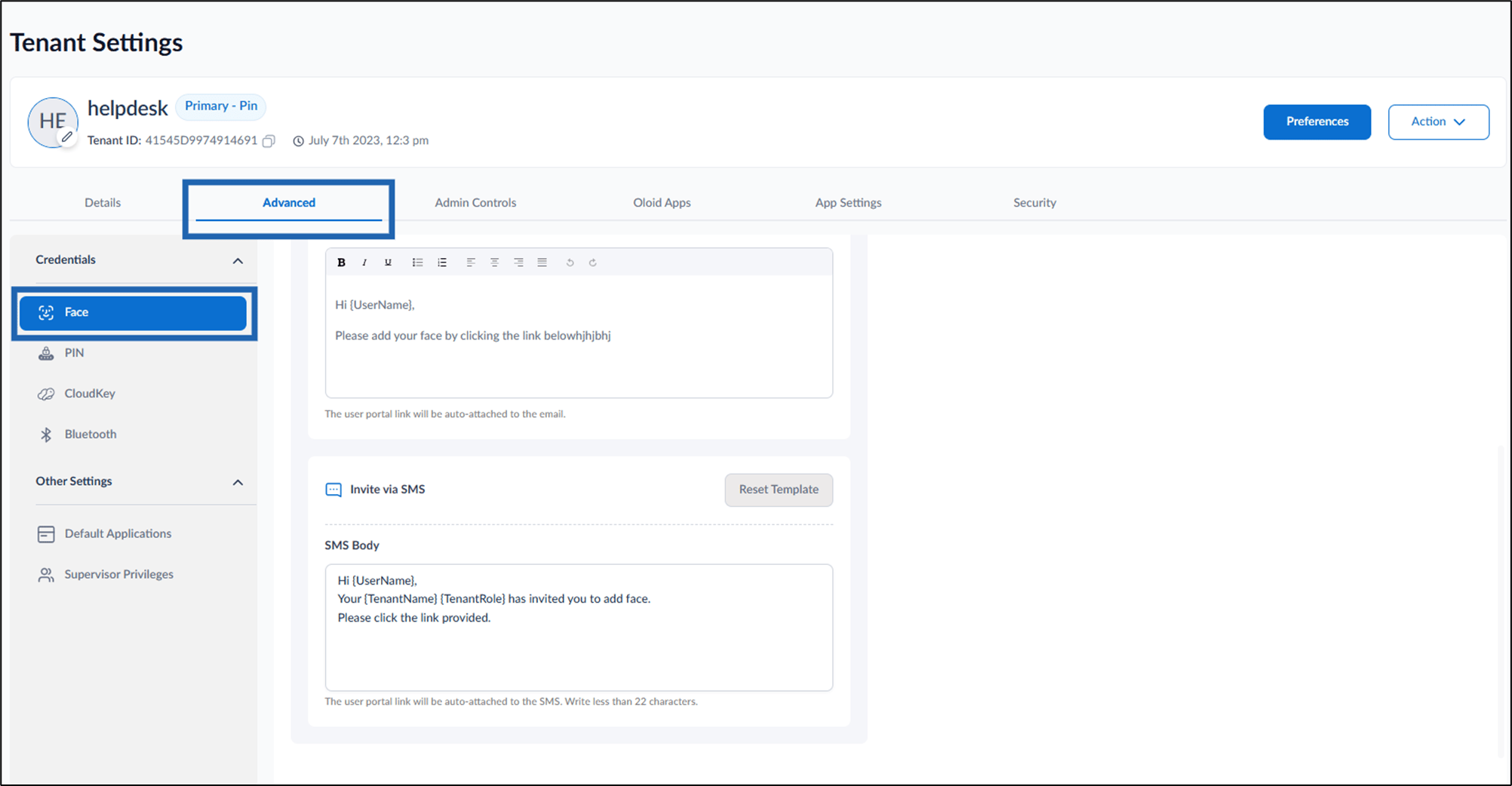Click the Preferences button
This screenshot has width=1512, height=786.
pos(1317,122)
